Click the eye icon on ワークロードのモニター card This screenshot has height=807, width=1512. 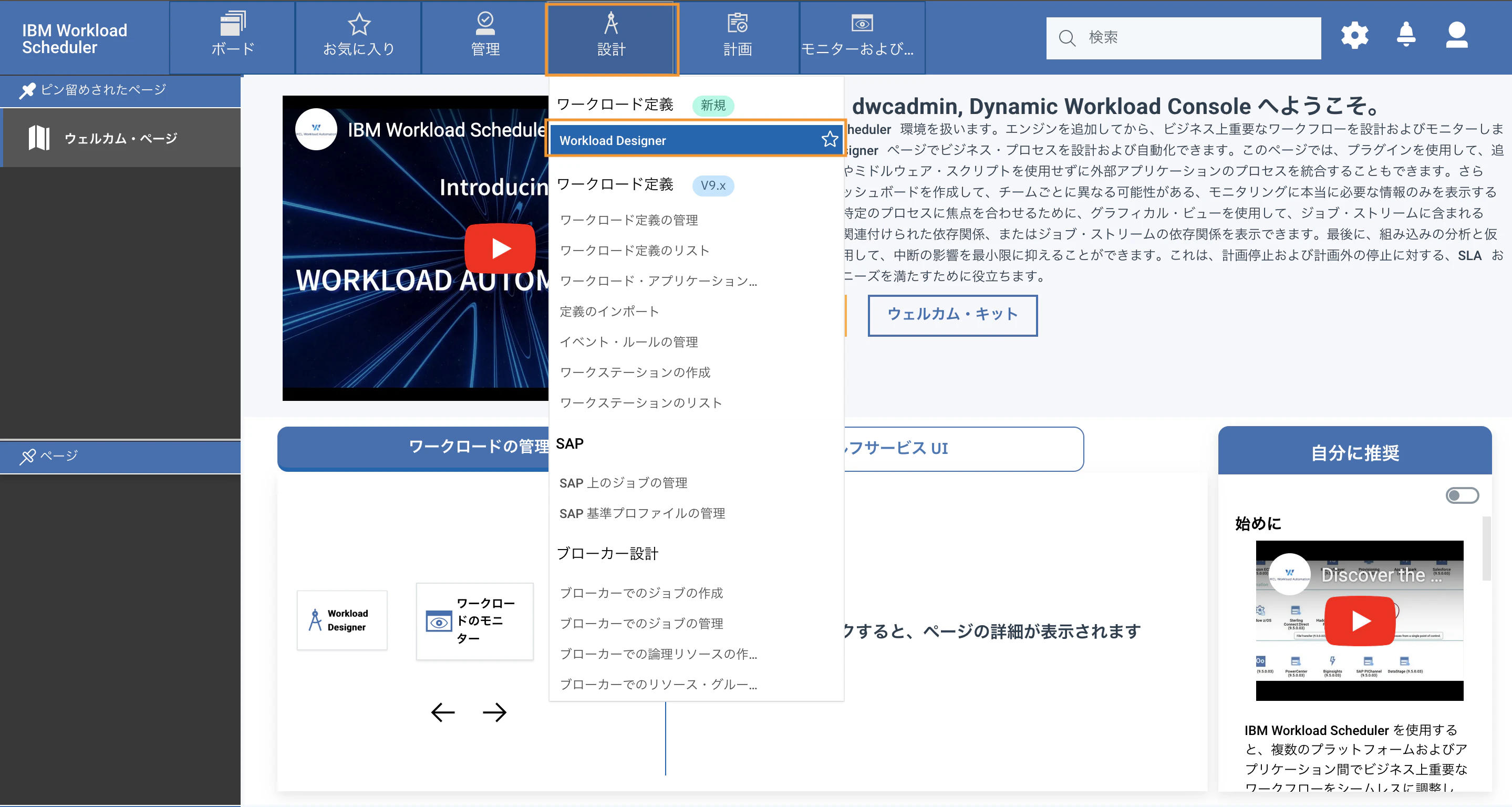click(439, 622)
